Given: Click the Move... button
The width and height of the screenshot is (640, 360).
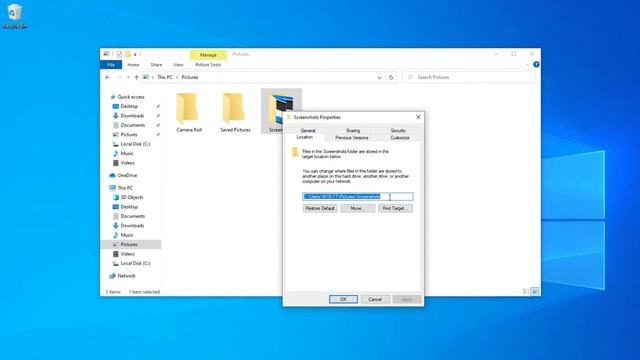Looking at the screenshot, I should pos(357,208).
